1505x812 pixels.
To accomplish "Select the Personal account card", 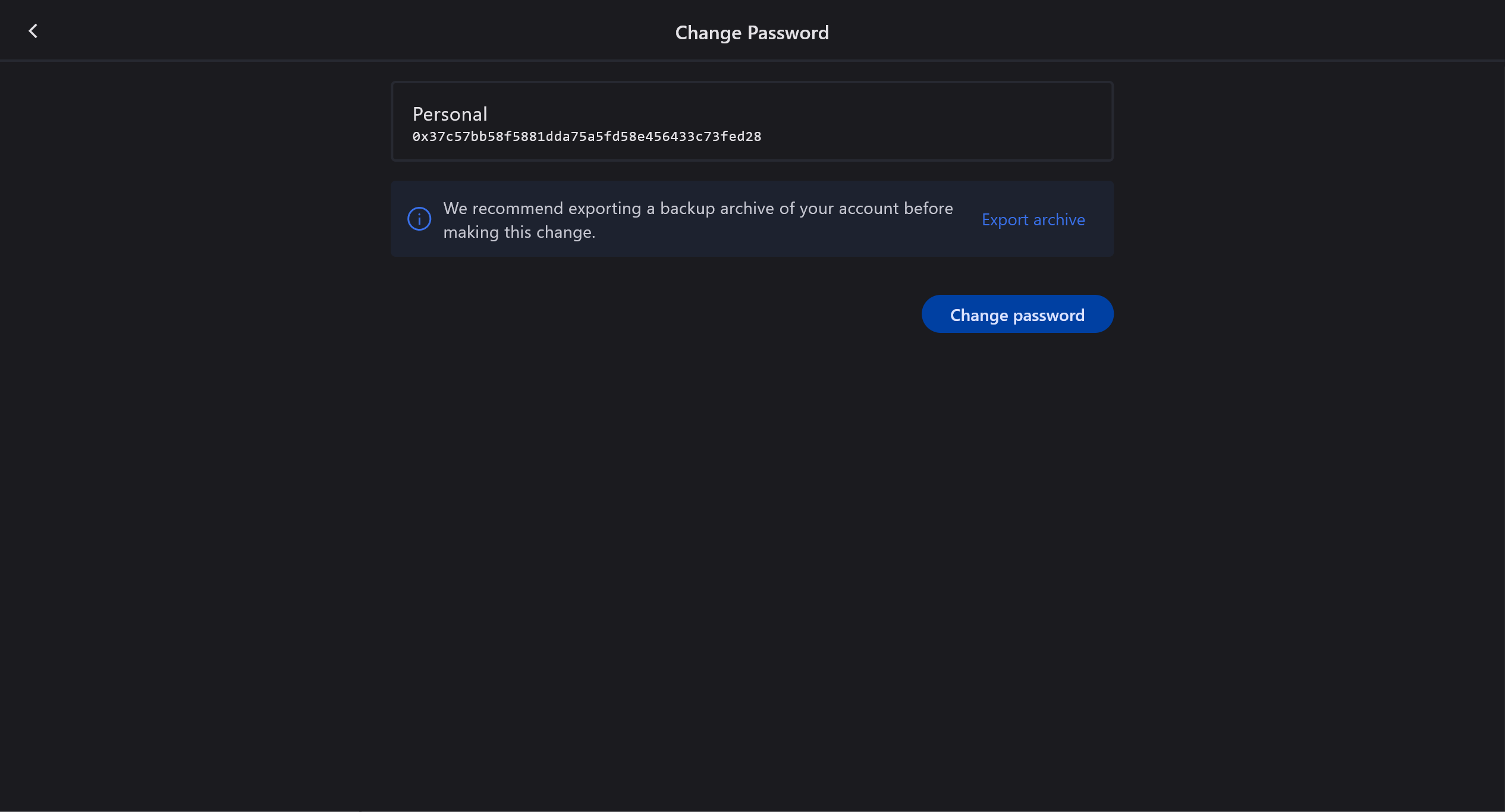I will (752, 121).
